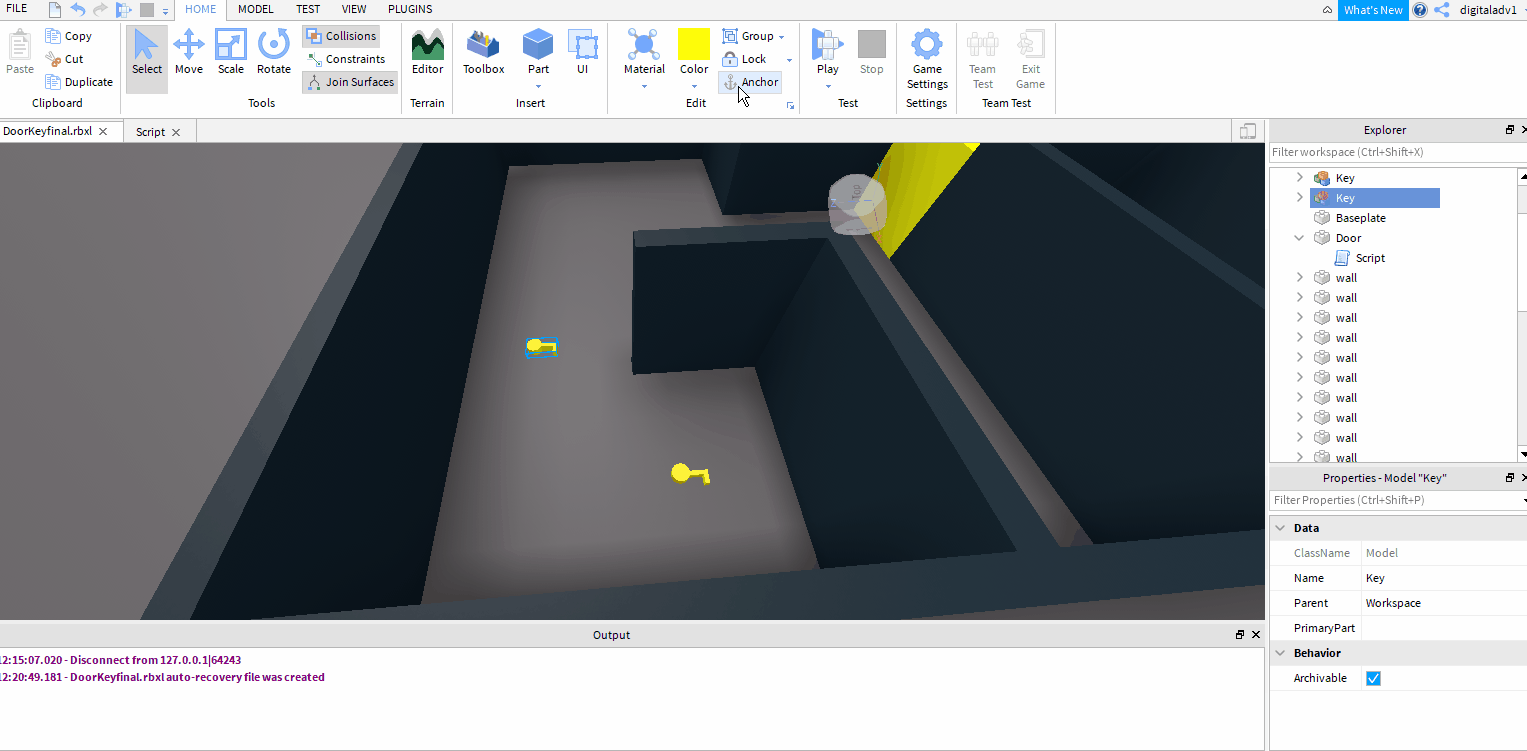Switch to the Script document tab
The image size is (1527, 751).
[150, 132]
